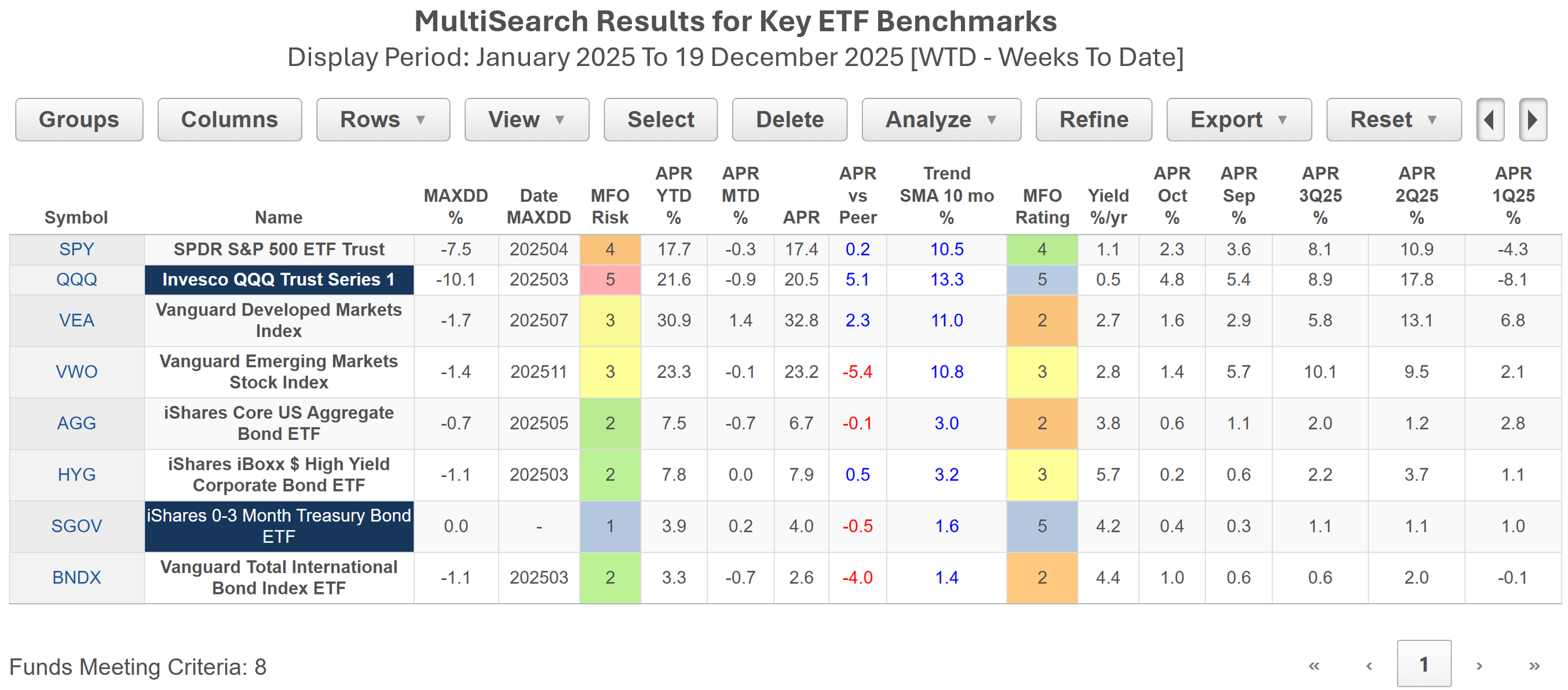
Task: Expand the View dropdown
Action: (x=526, y=120)
